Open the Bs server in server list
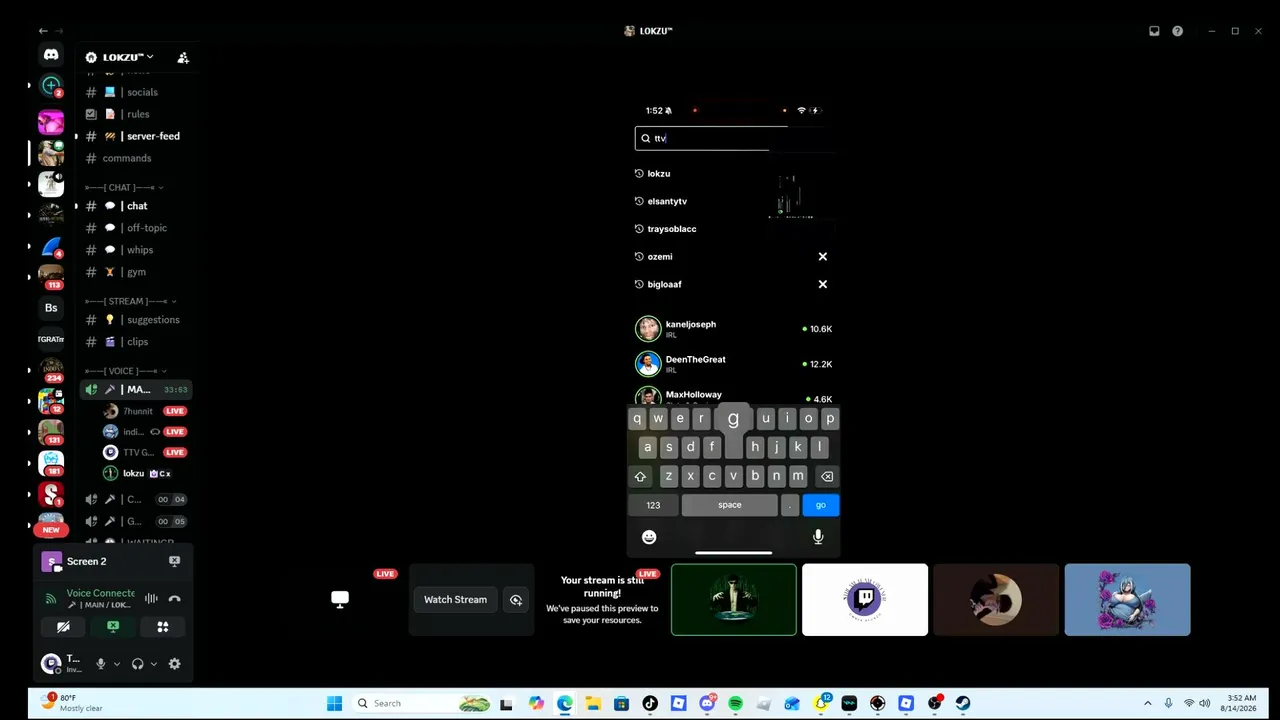Image resolution: width=1280 pixels, height=720 pixels. (51, 308)
